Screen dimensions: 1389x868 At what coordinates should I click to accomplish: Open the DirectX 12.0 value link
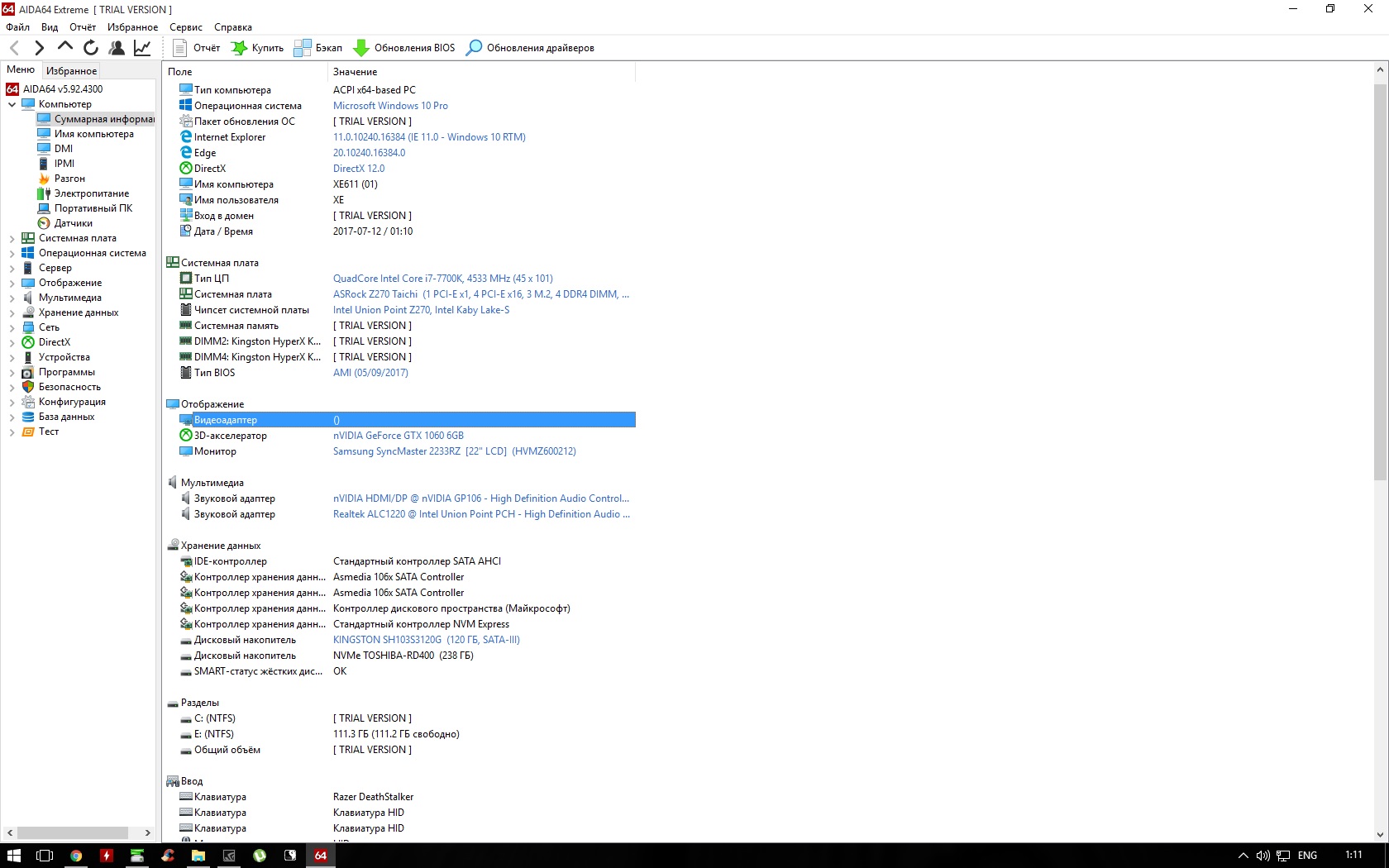(359, 169)
